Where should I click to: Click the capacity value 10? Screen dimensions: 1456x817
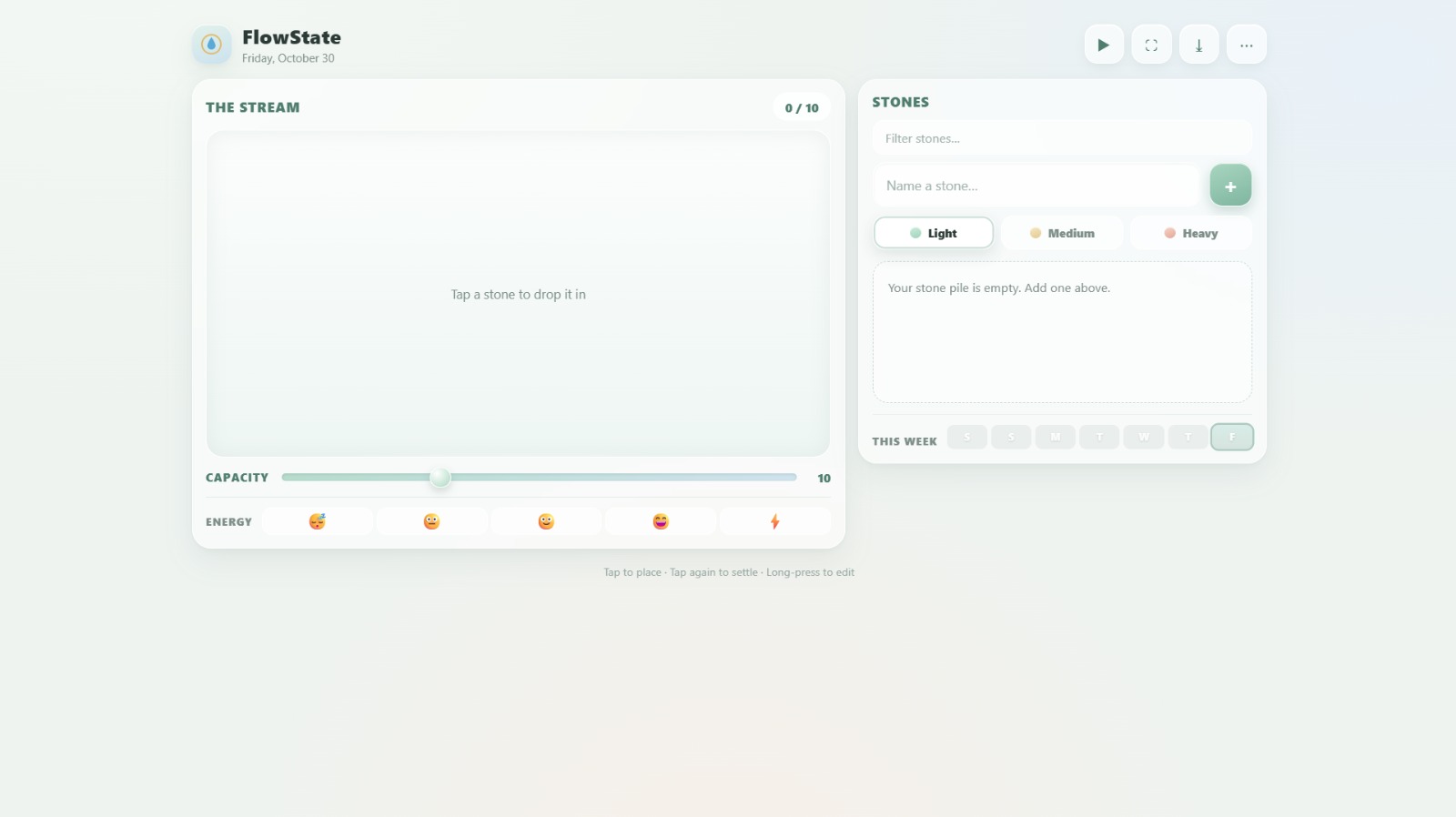point(824,479)
